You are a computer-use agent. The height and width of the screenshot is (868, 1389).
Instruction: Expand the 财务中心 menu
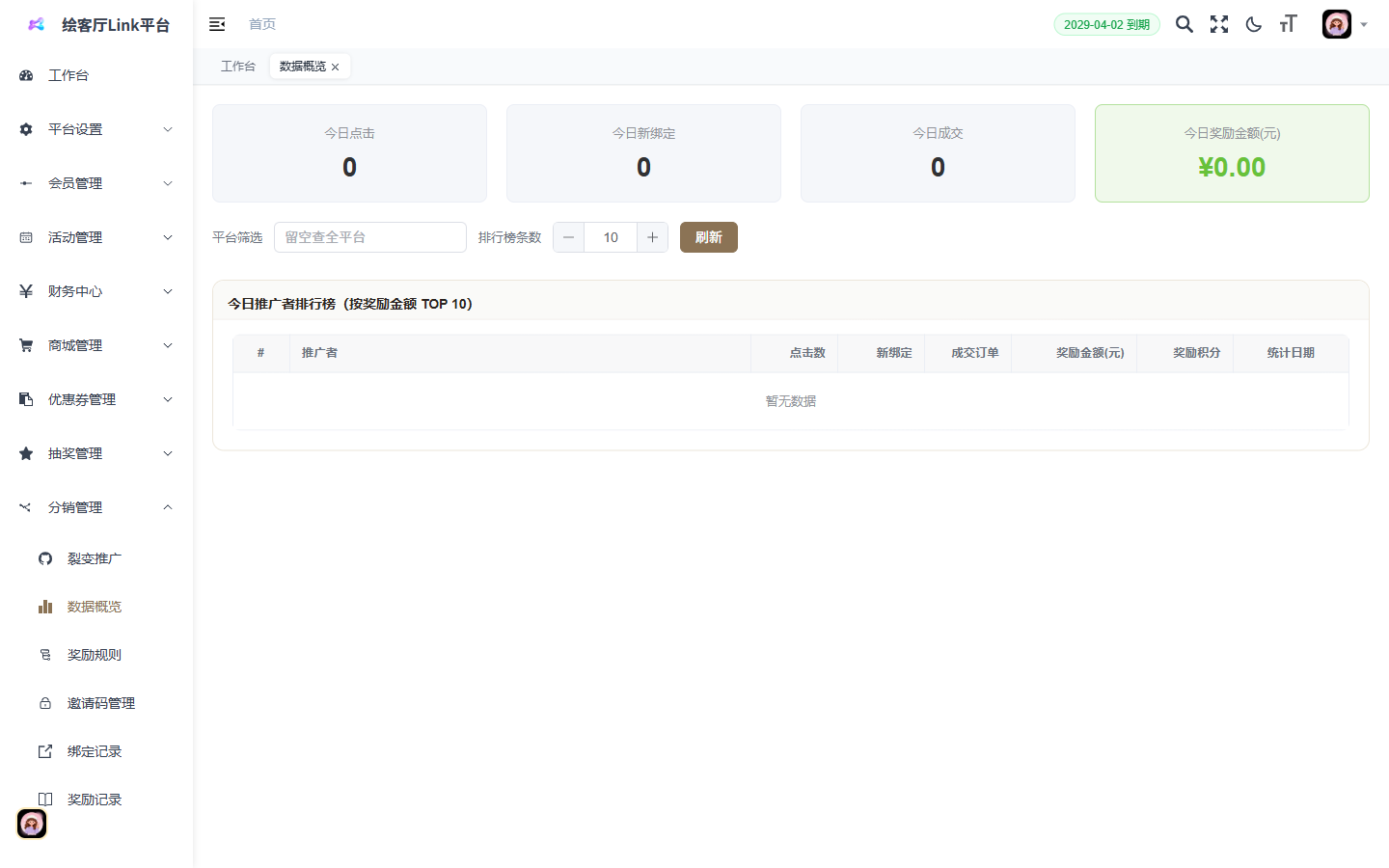coord(96,291)
